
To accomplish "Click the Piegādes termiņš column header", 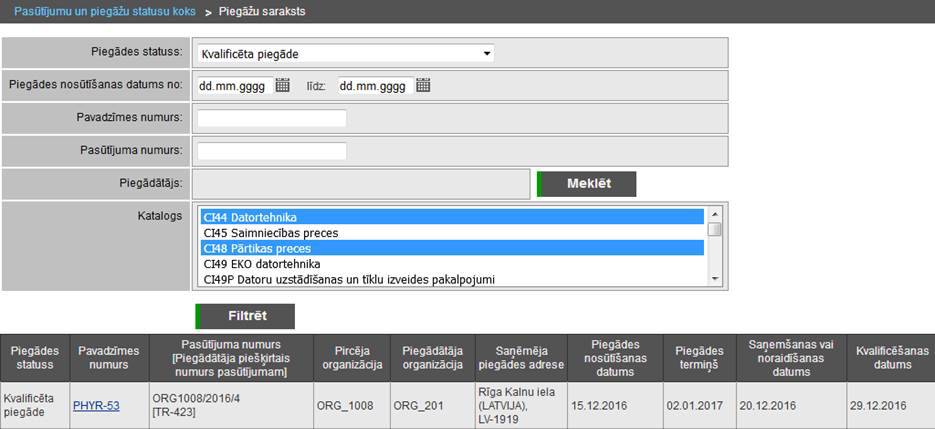I will [x=698, y=357].
